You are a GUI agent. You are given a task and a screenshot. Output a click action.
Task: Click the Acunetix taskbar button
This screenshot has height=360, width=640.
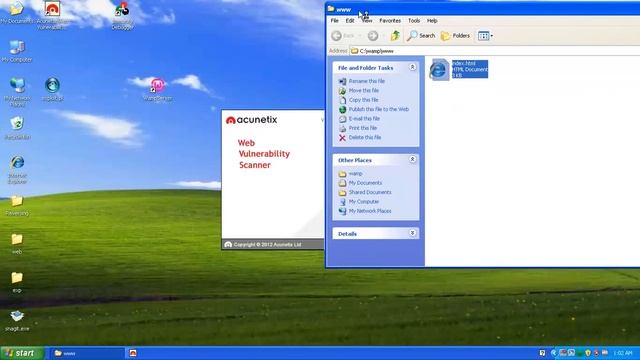[133, 353]
